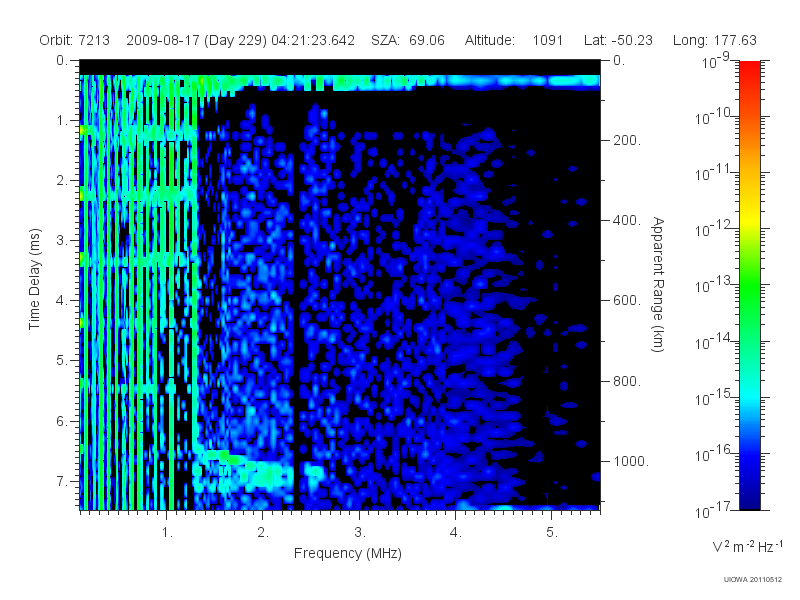Viewport: 800px width, 600px height.
Task: Click the Apparent Range (km) axis title
Action: pyautogui.click(x=658, y=285)
